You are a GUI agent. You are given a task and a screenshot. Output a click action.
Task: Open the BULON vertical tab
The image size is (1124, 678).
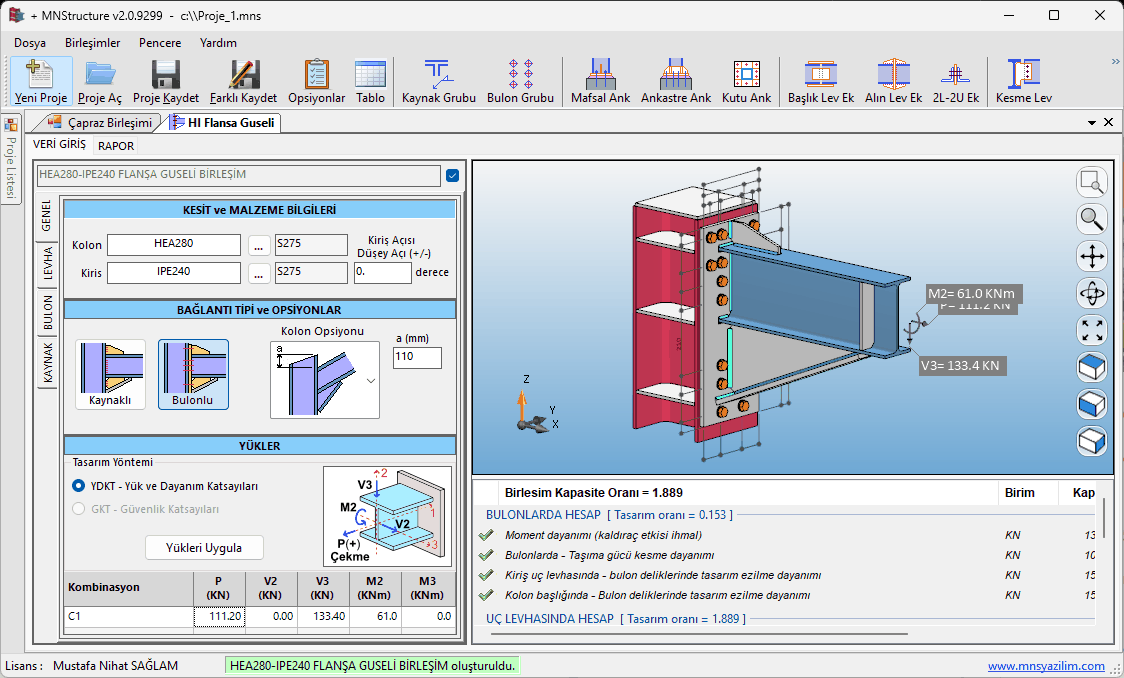47,312
